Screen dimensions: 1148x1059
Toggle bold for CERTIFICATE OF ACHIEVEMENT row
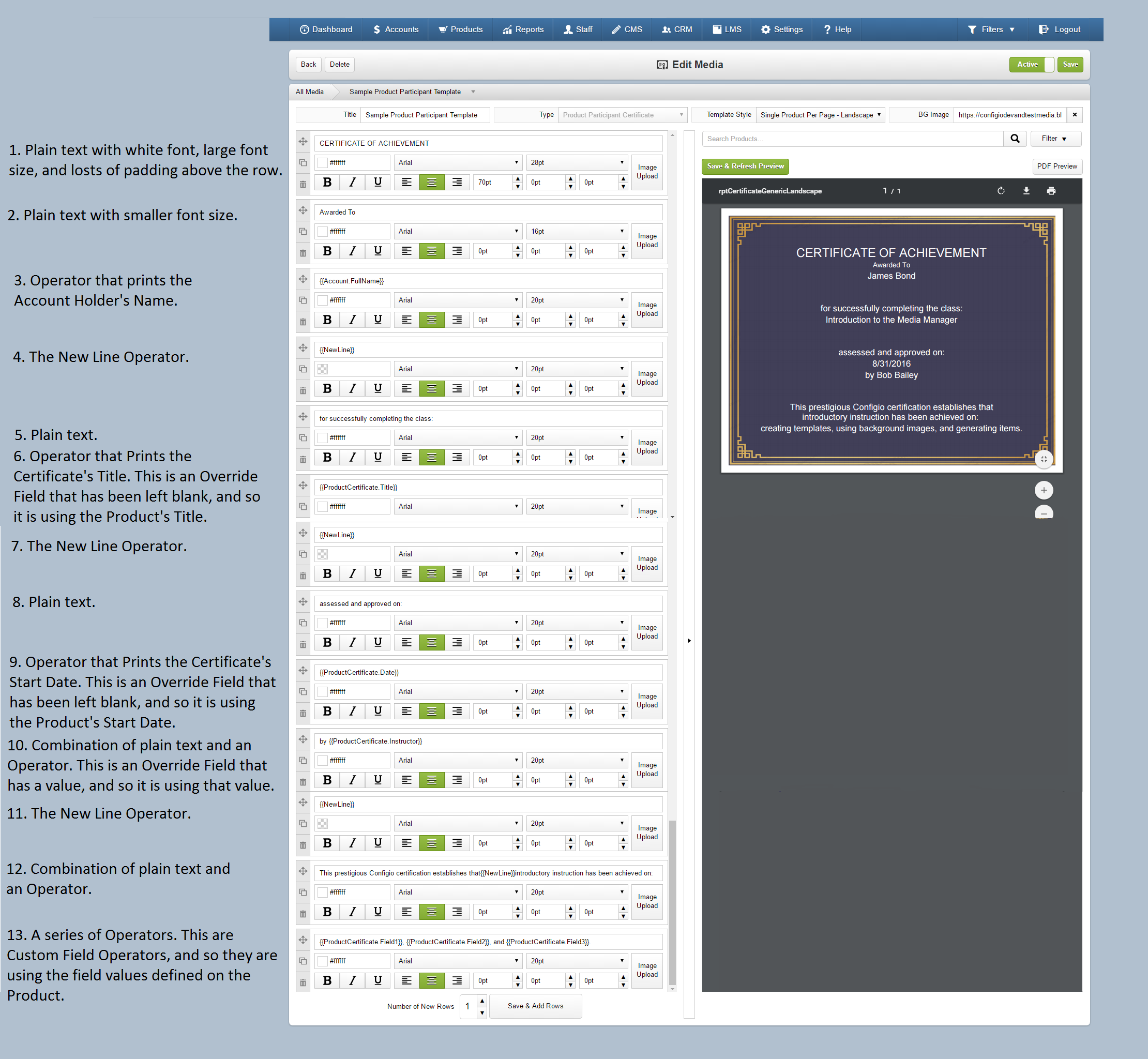tap(327, 182)
